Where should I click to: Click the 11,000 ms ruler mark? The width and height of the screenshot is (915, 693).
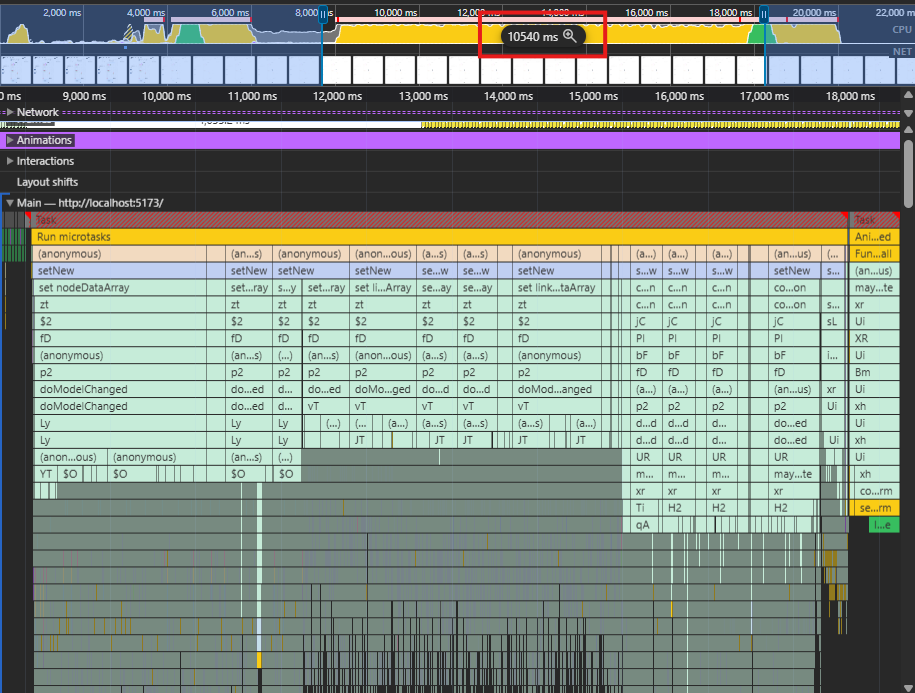click(x=252, y=96)
